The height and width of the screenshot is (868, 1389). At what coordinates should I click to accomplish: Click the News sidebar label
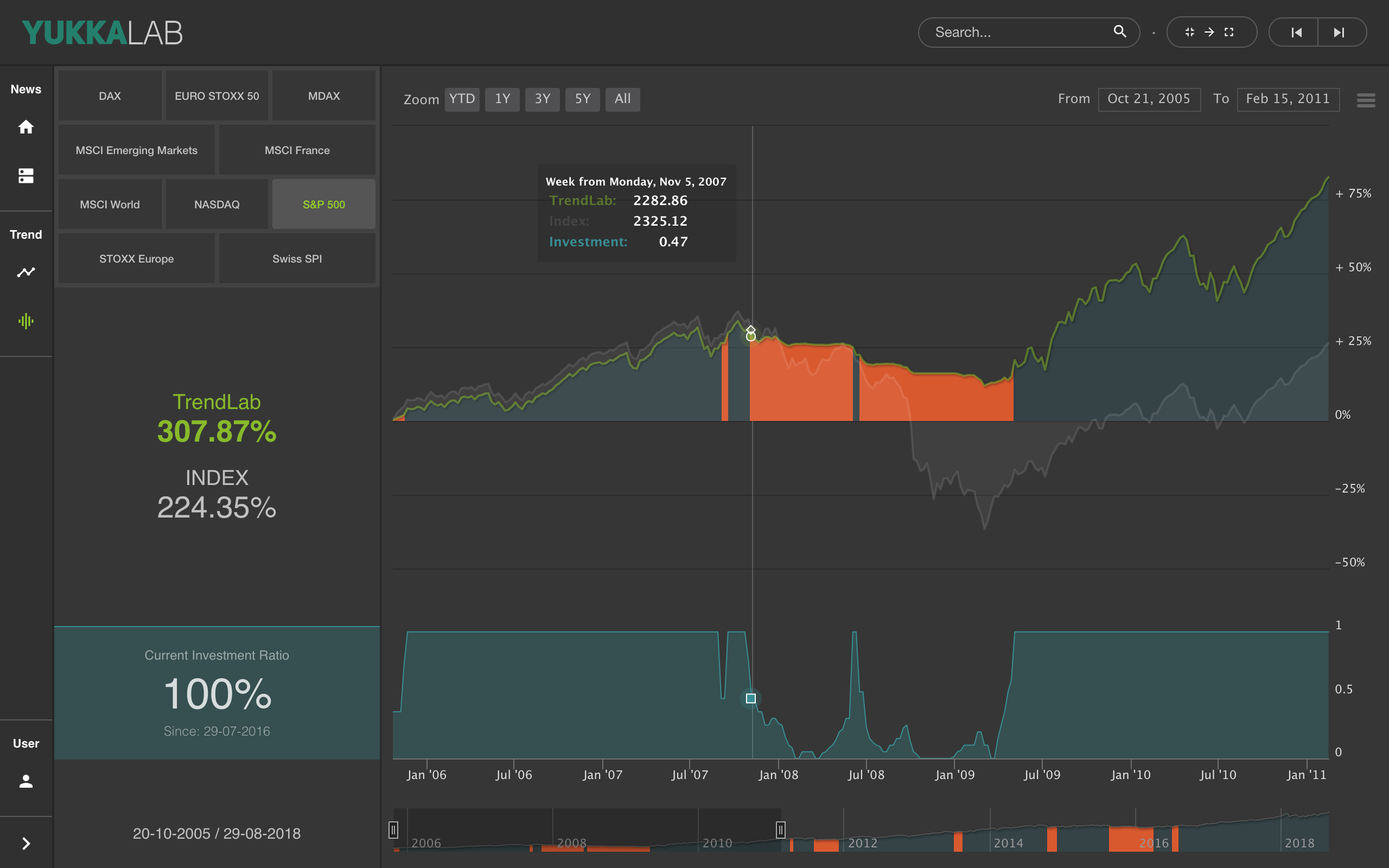(x=26, y=89)
